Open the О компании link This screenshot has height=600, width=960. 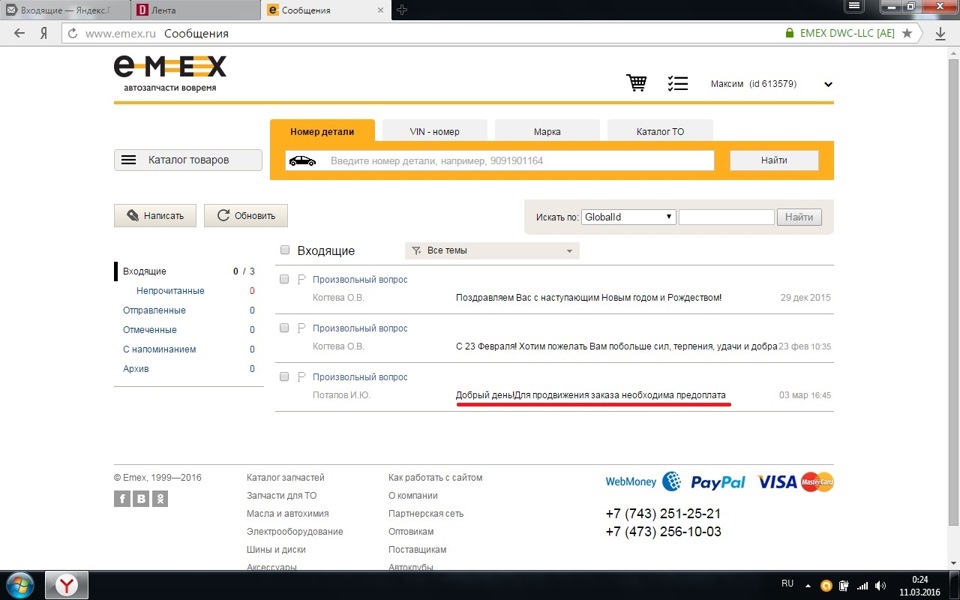click(x=415, y=495)
